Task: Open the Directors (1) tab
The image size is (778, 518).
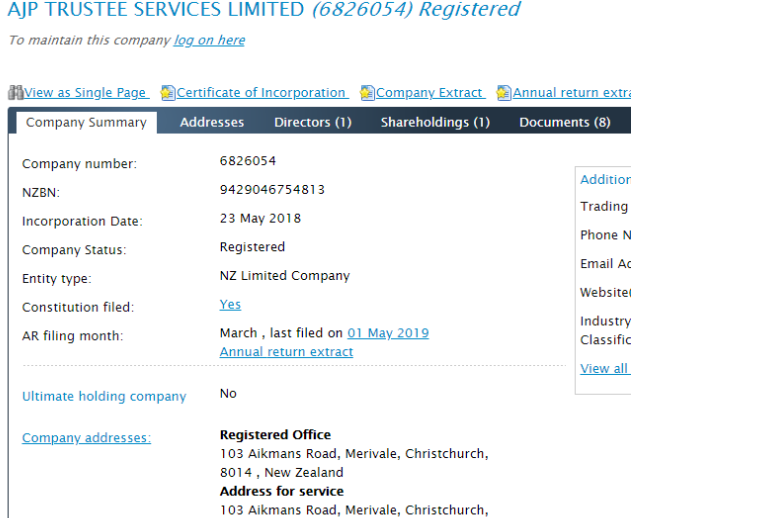Action: (313, 122)
